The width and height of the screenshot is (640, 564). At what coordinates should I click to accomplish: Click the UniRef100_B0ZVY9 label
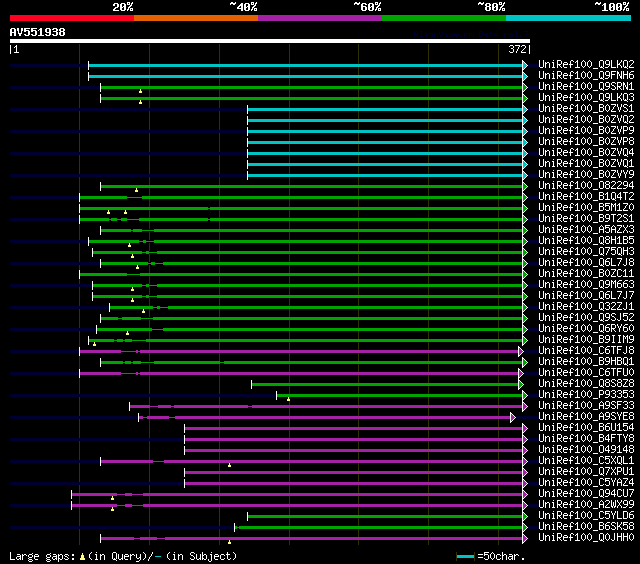[586, 175]
